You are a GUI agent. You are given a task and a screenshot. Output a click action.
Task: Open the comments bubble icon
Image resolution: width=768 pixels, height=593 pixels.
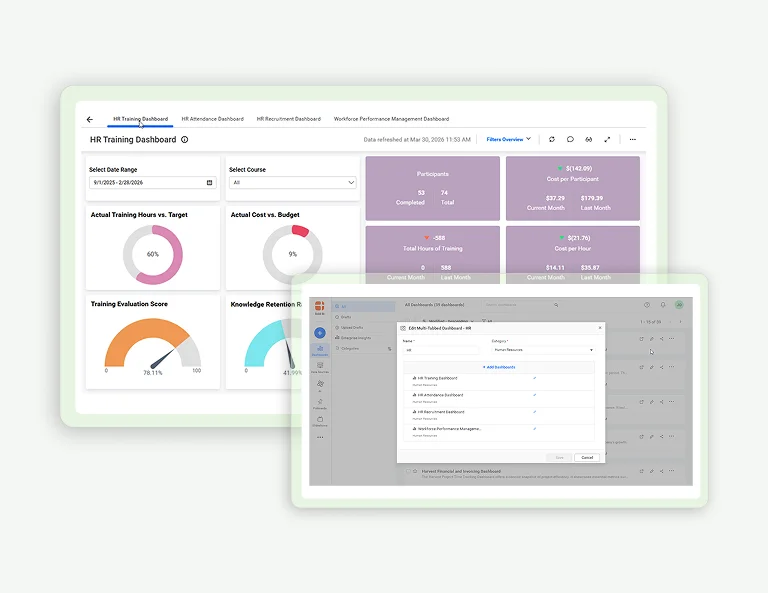570,140
